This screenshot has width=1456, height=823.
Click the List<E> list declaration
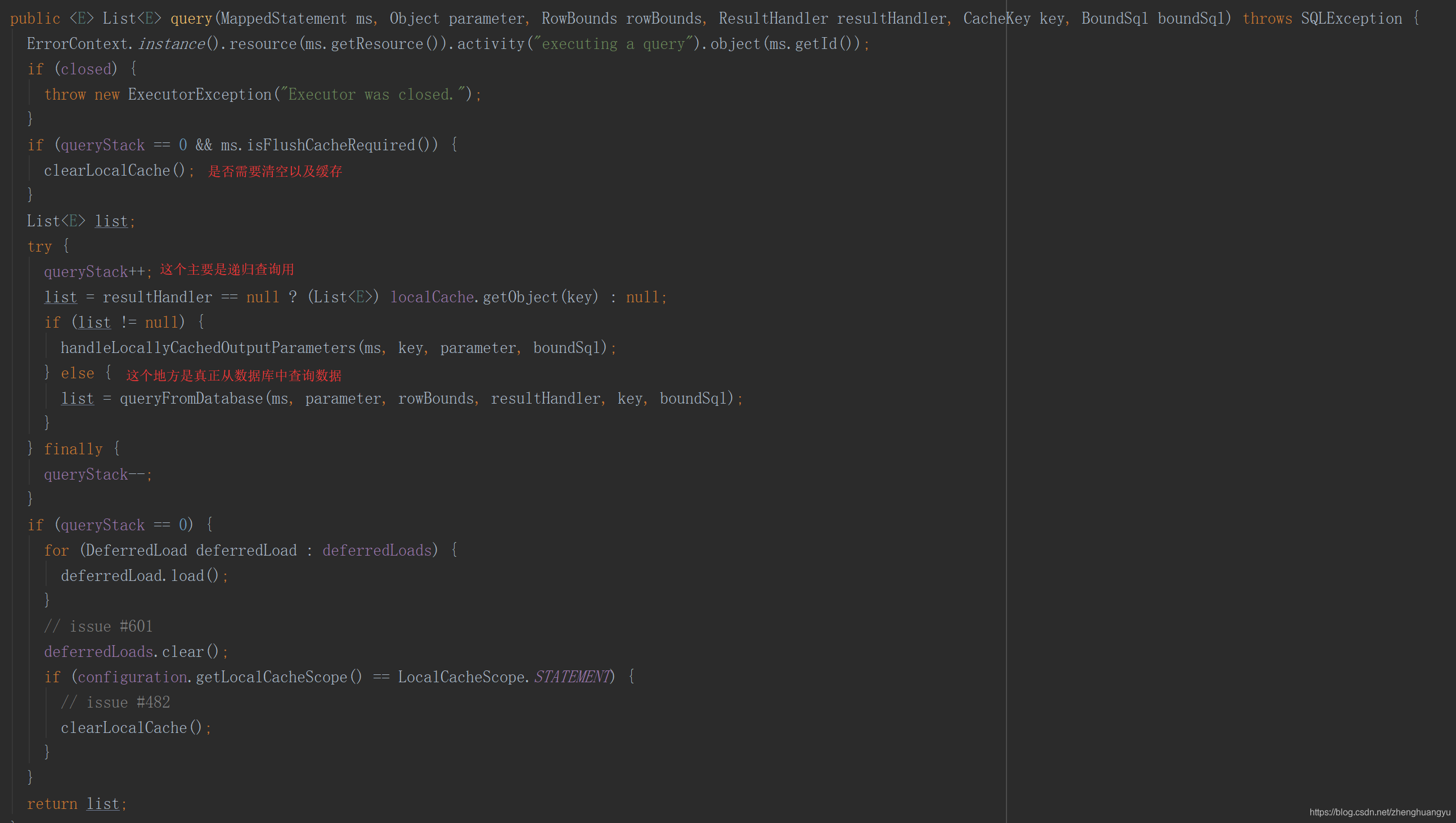pyautogui.click(x=81, y=221)
